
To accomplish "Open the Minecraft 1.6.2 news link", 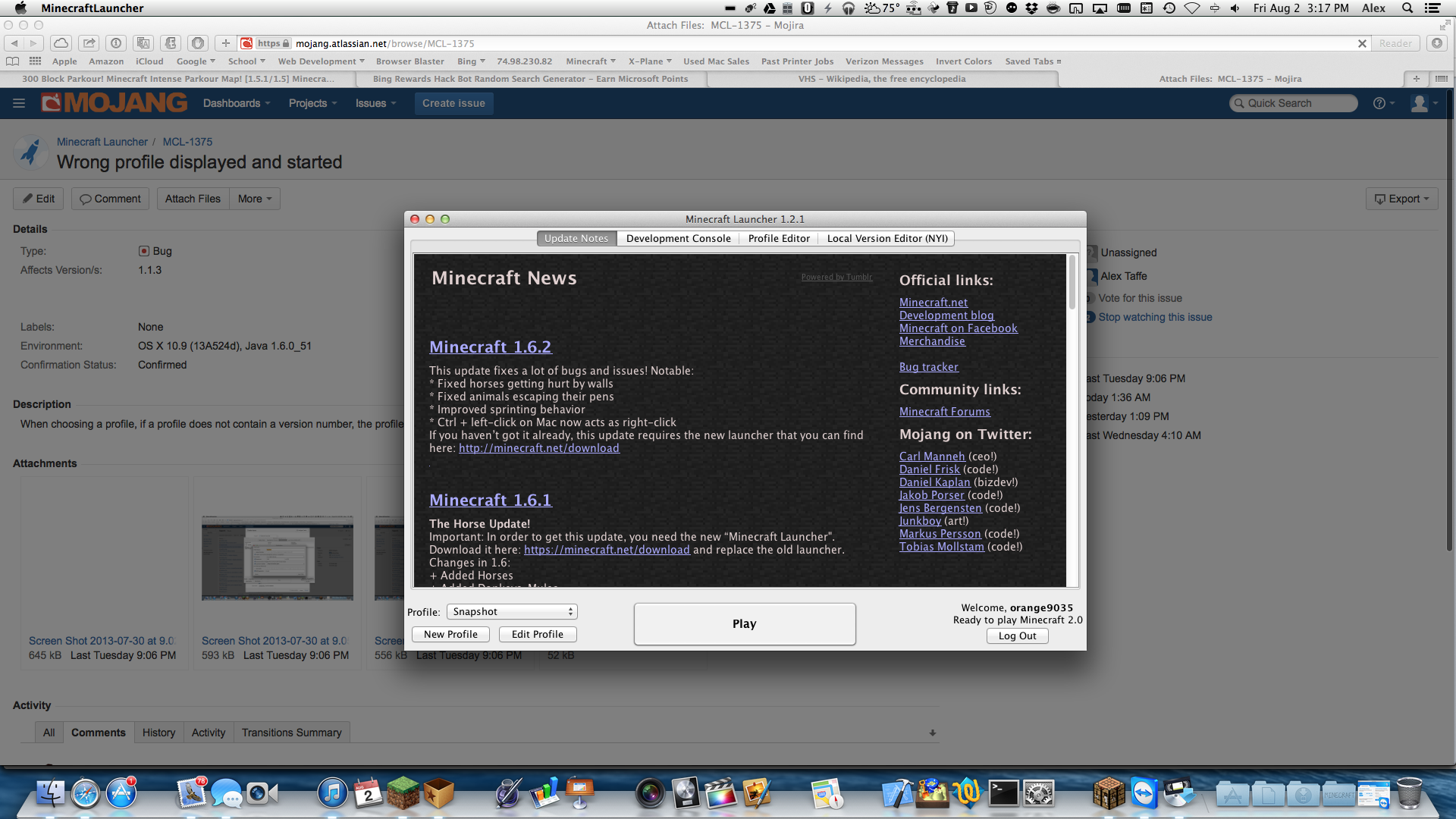I will 490,347.
